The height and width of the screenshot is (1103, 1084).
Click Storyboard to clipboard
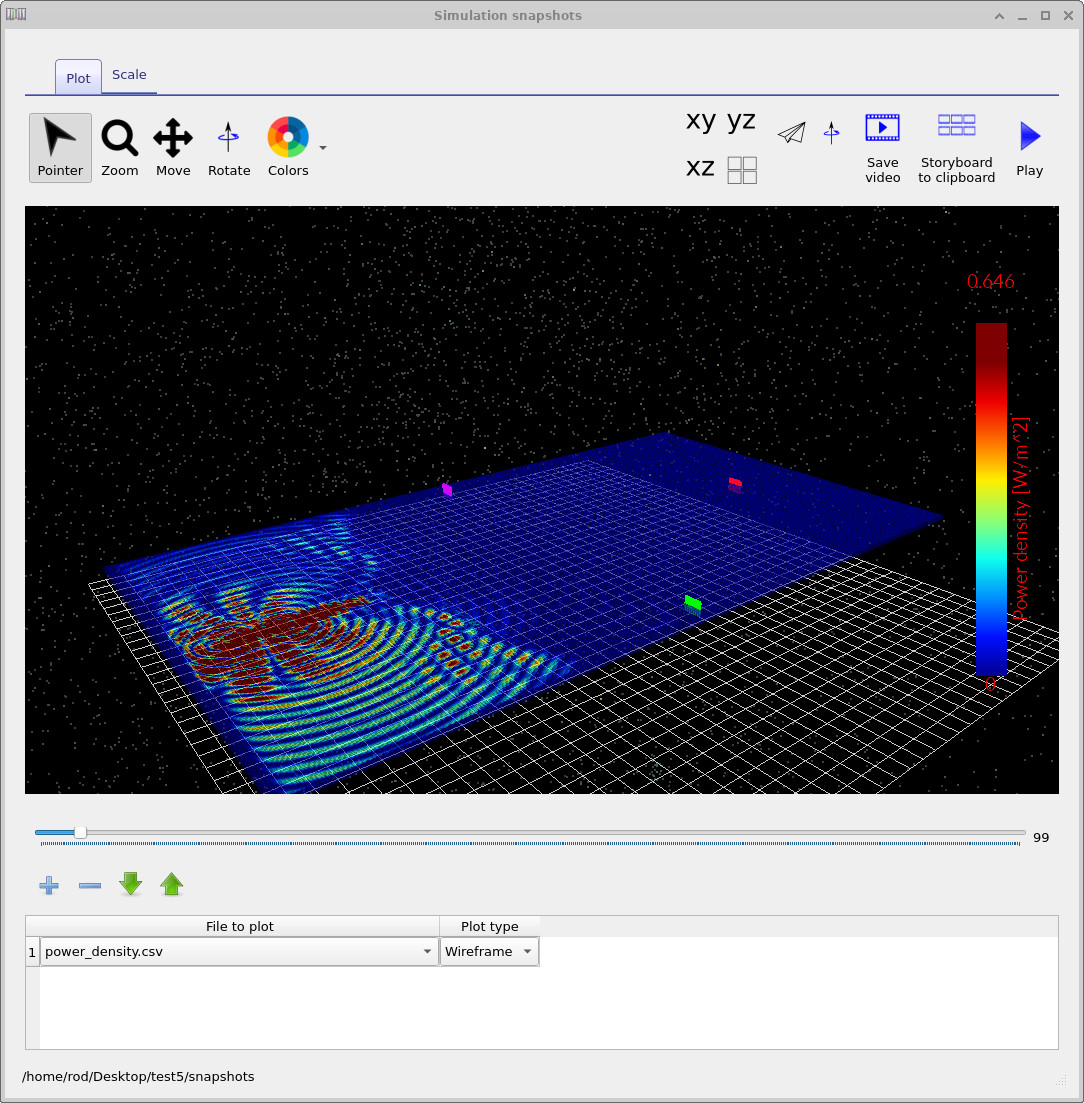pyautogui.click(x=956, y=148)
